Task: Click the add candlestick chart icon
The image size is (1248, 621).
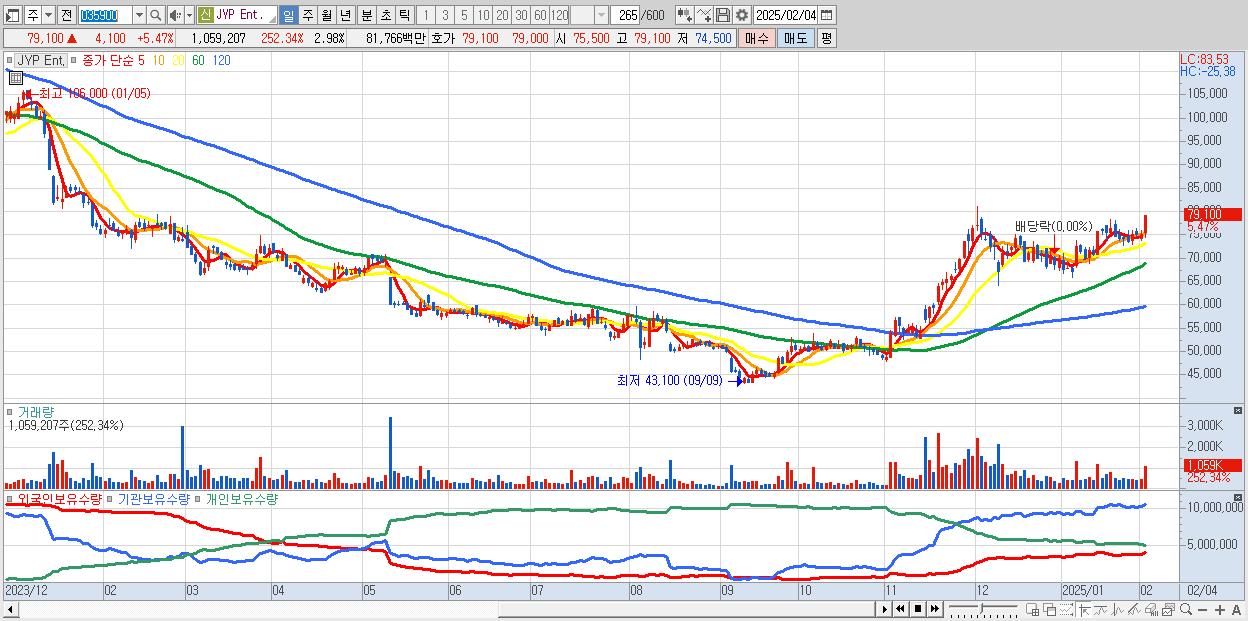Action: 685,15
